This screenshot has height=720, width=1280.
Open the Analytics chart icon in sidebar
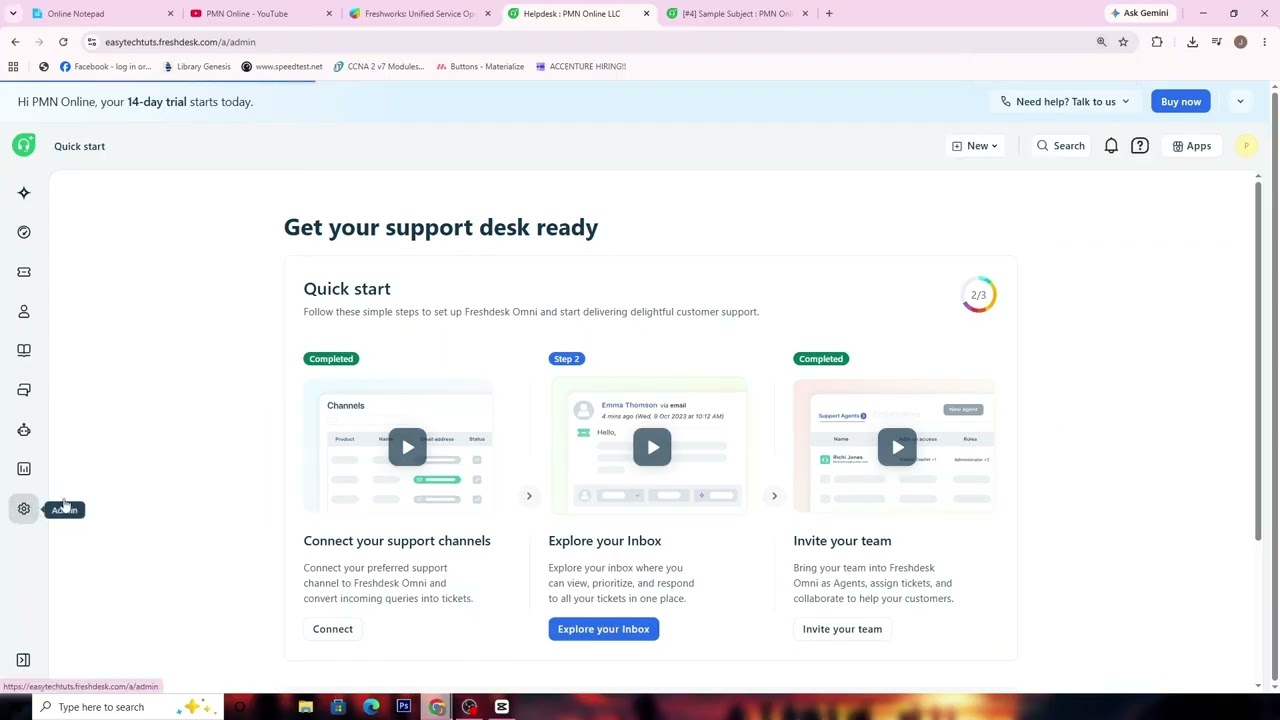(x=24, y=469)
